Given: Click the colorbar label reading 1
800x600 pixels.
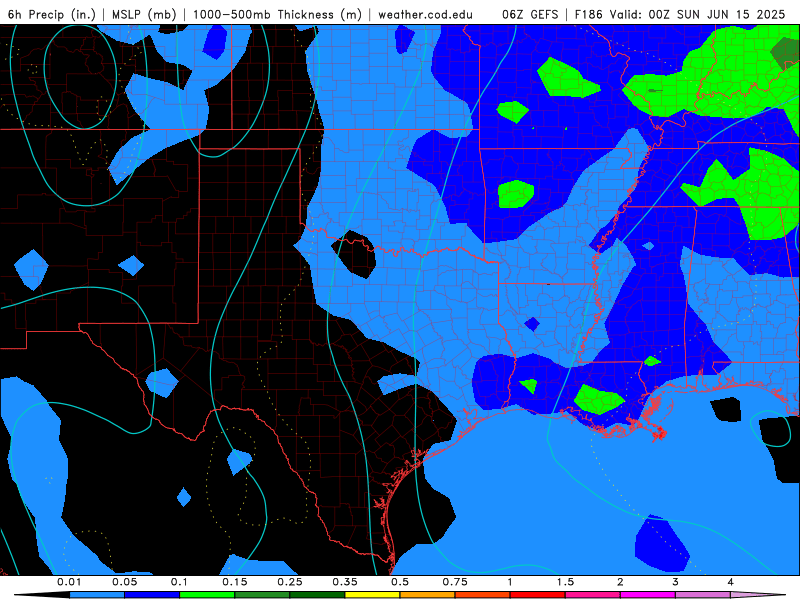Looking at the screenshot, I should click(510, 582).
